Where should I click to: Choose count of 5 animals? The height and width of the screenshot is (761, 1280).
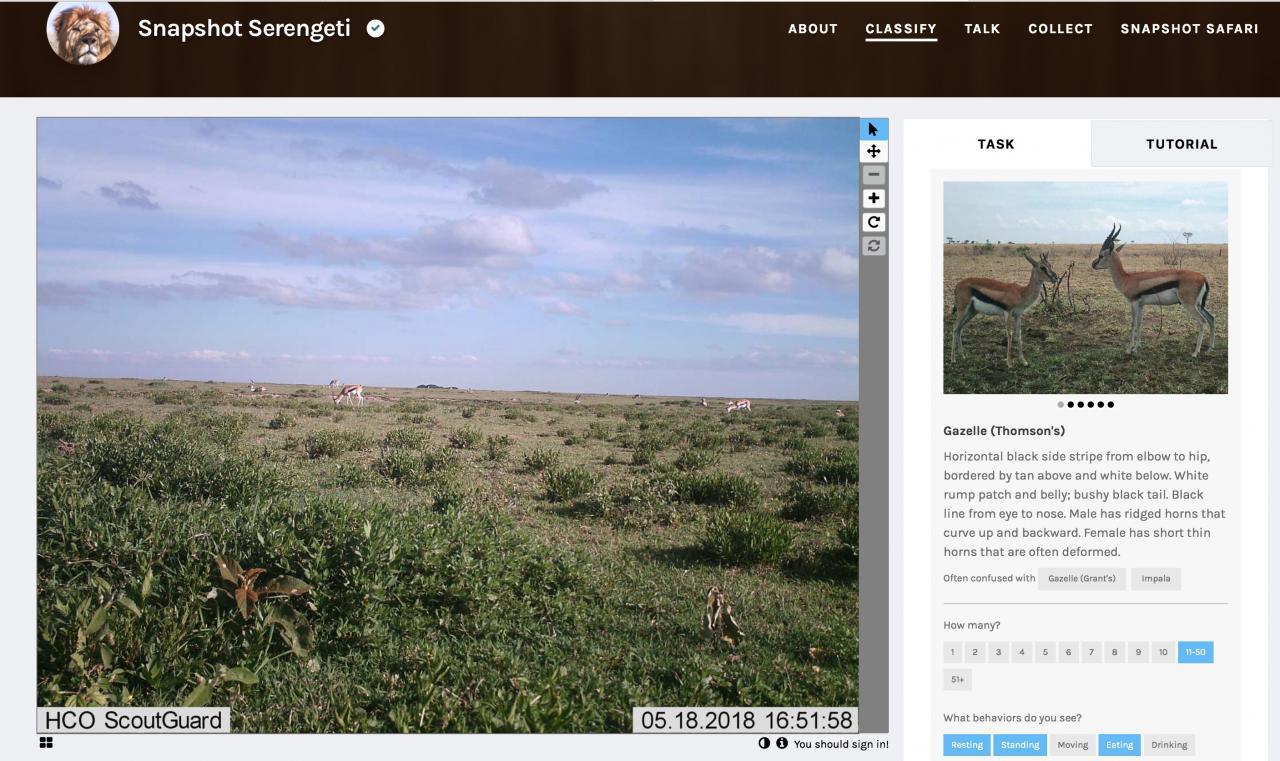(x=1045, y=653)
